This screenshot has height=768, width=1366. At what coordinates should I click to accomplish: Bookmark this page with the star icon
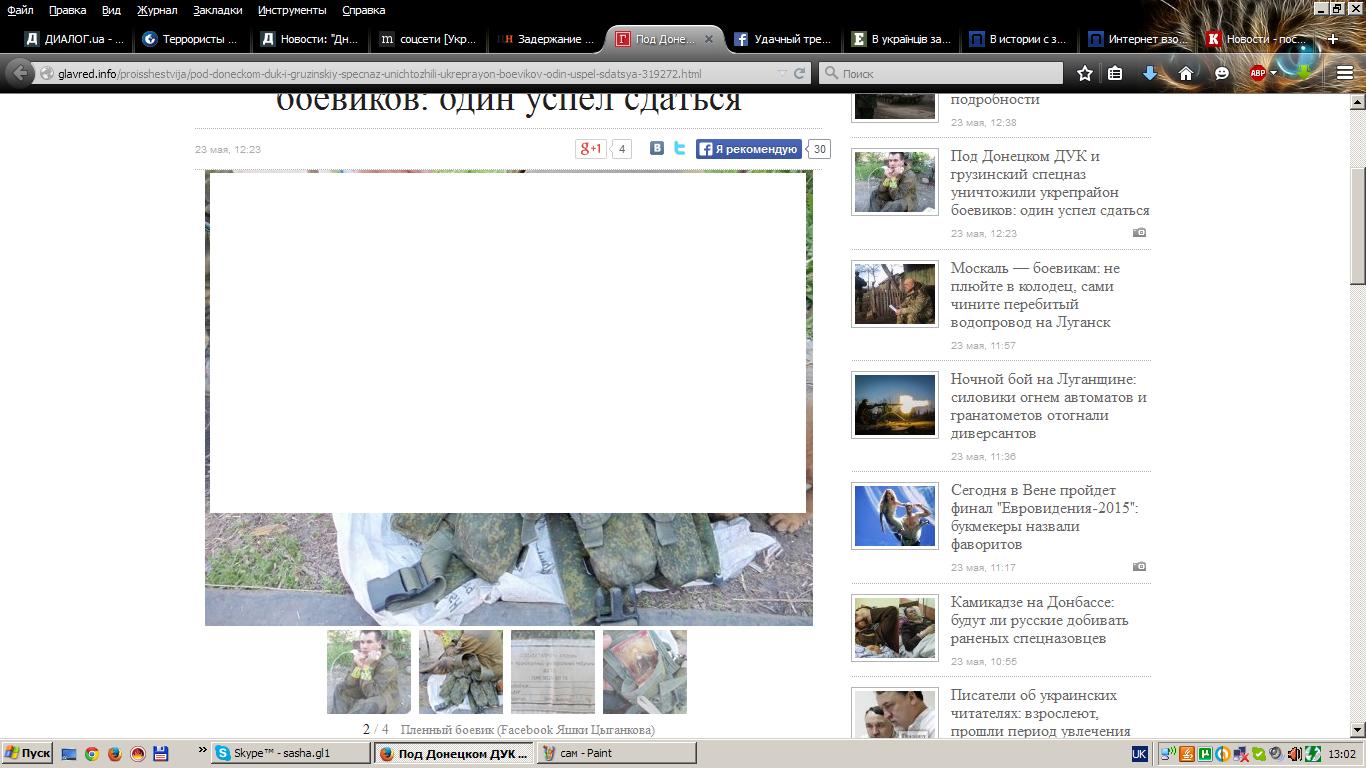coord(1085,73)
